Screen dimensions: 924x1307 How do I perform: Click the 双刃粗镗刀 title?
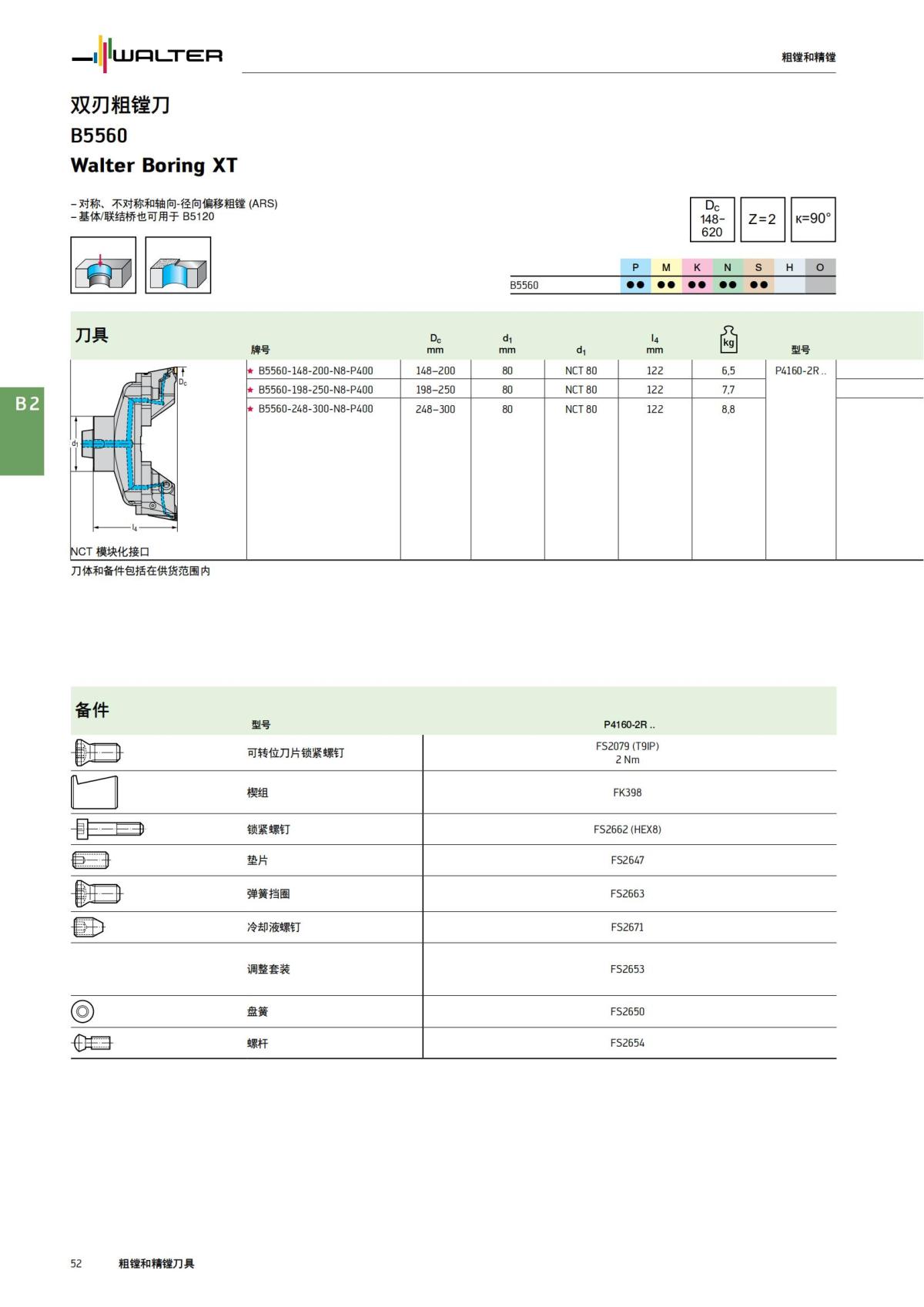120,105
